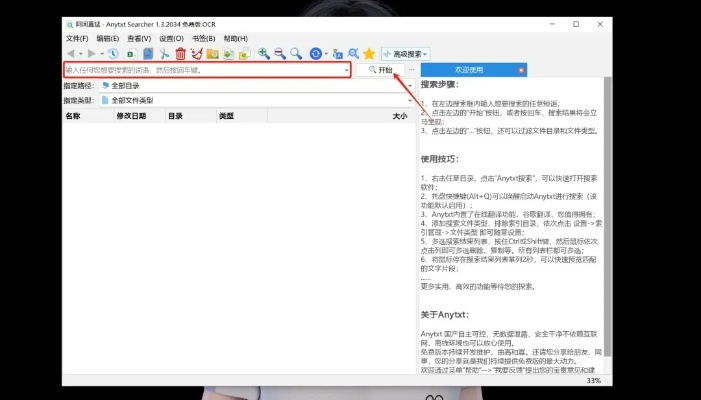
Task: Sort results by 修改日期 column header
Action: (x=131, y=116)
